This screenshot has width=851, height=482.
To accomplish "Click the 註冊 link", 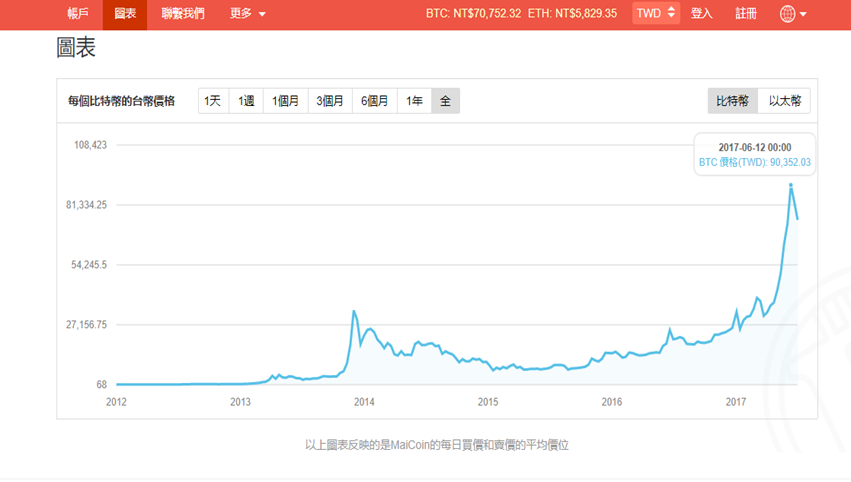I will click(x=746, y=14).
